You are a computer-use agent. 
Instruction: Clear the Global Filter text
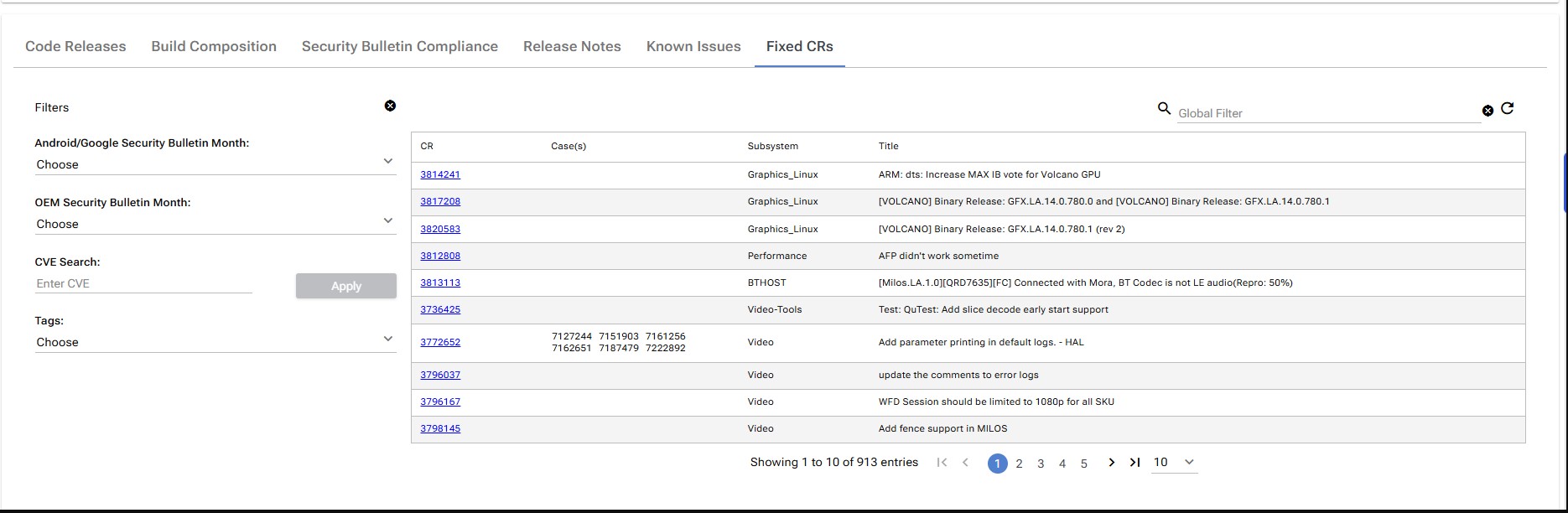coord(1488,111)
